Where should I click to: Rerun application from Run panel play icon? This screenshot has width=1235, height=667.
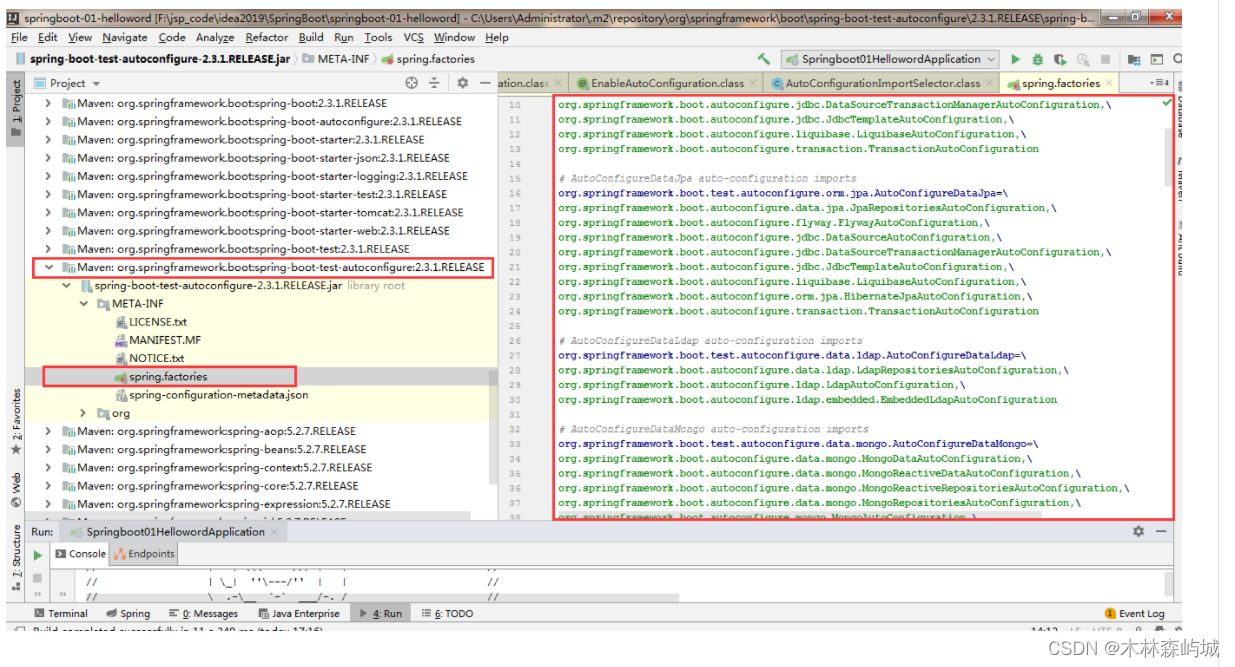(38, 555)
